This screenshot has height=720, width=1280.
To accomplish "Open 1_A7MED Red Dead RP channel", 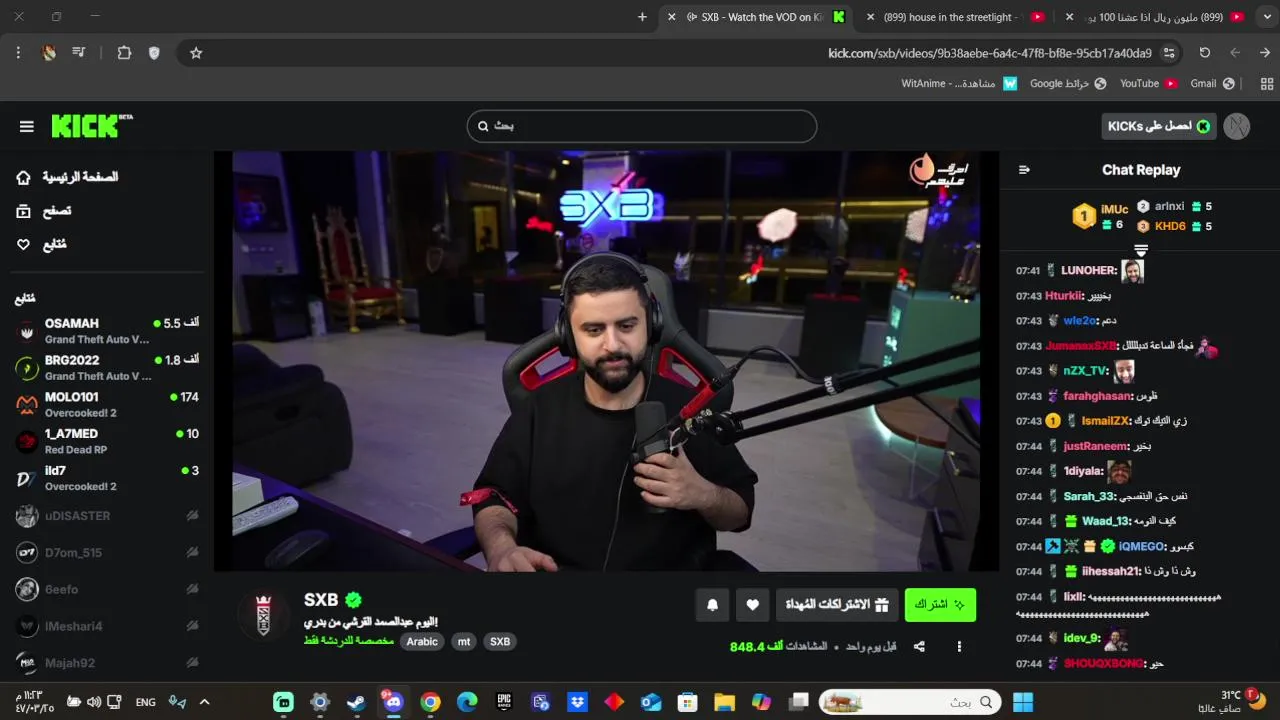I will (107, 441).
